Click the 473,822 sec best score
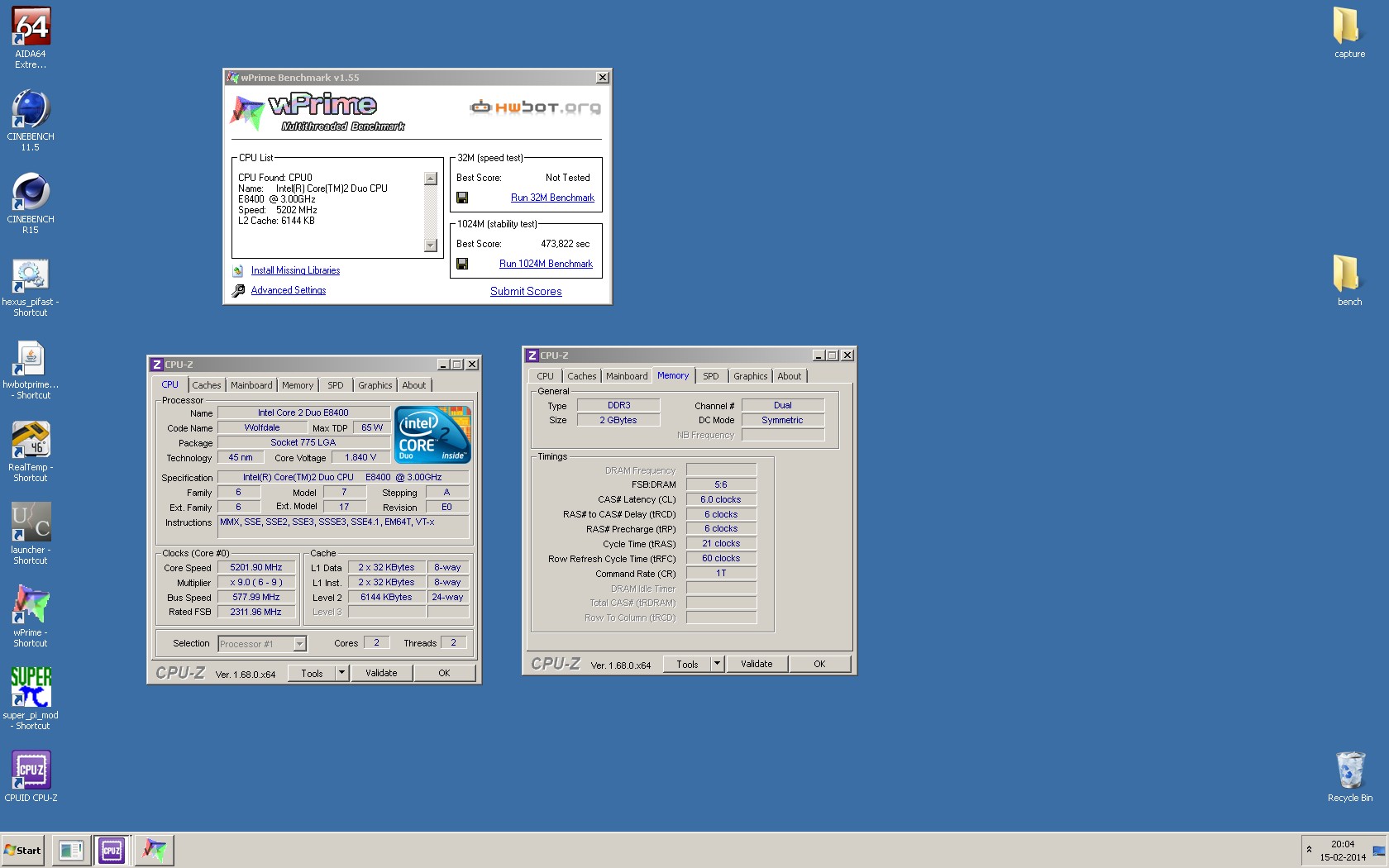 point(566,244)
